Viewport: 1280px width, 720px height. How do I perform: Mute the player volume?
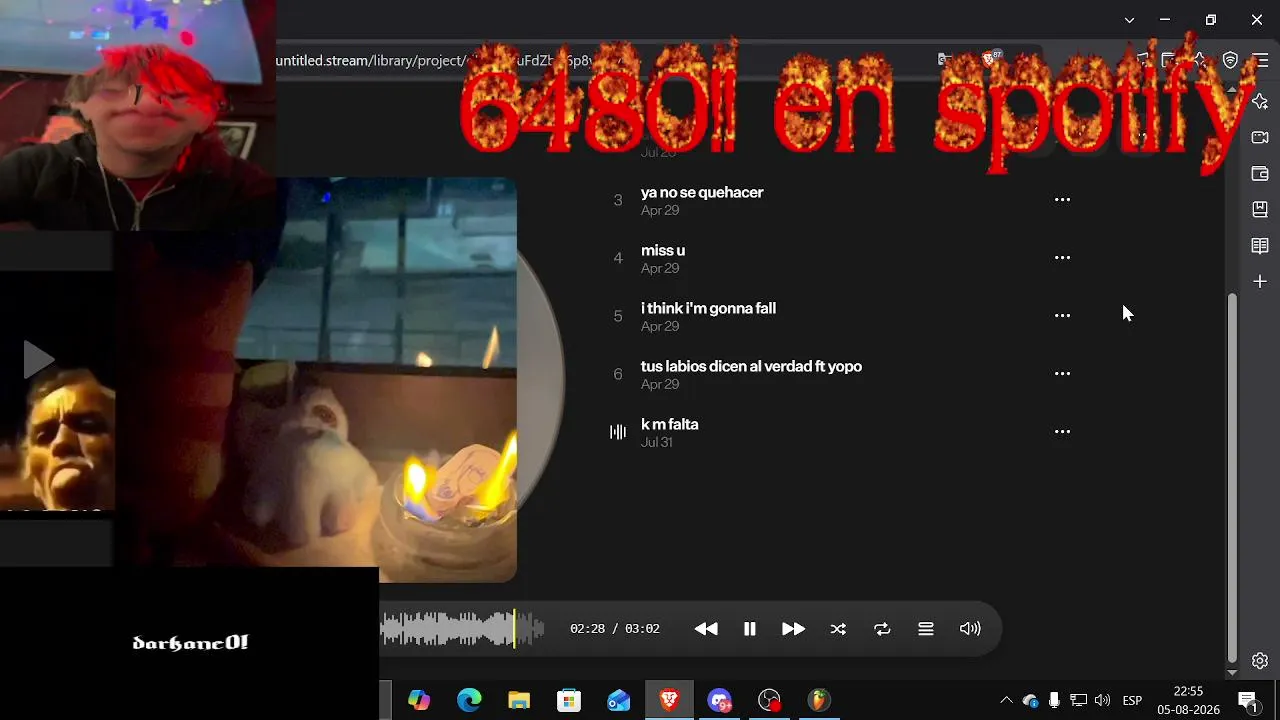pyautogui.click(x=970, y=629)
